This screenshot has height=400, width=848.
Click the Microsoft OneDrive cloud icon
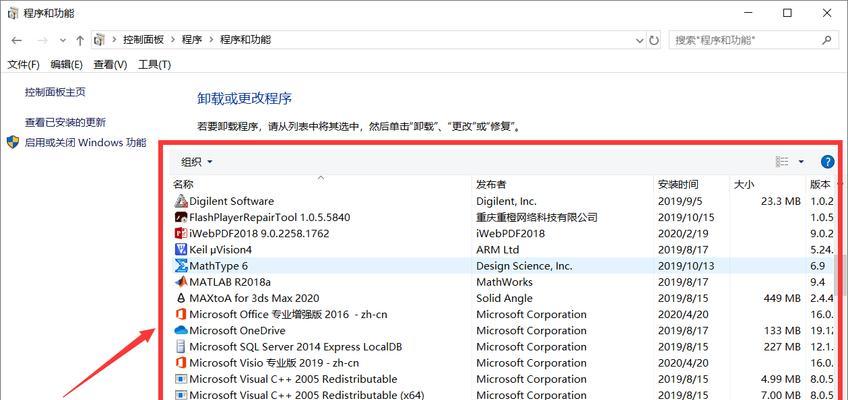pyautogui.click(x=181, y=330)
